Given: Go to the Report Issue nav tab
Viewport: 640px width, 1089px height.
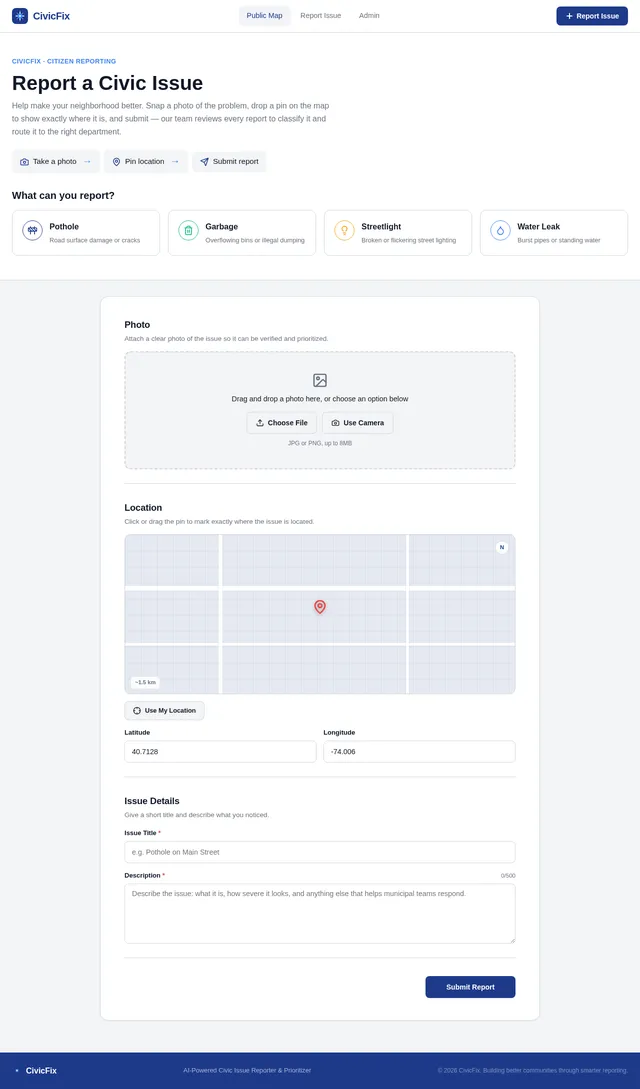Looking at the screenshot, I should coord(321,16).
